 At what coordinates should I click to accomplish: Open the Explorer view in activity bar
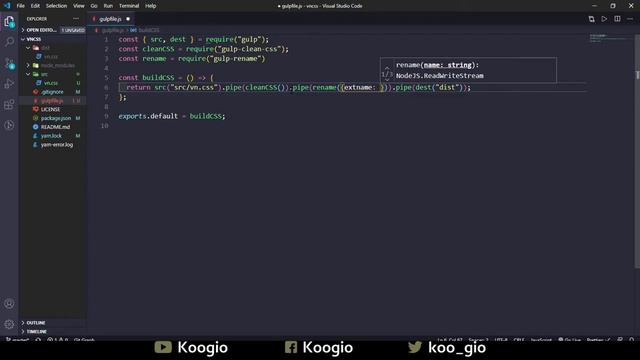pos(9,21)
